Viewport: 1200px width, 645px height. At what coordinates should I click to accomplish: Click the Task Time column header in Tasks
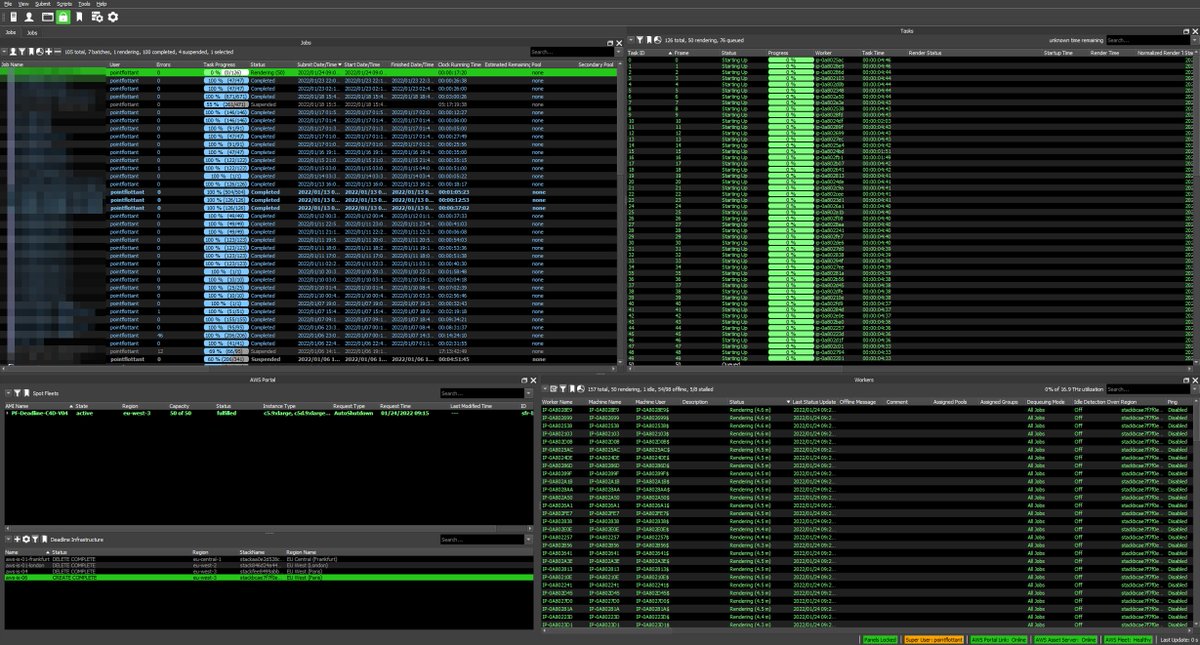pyautogui.click(x=873, y=52)
